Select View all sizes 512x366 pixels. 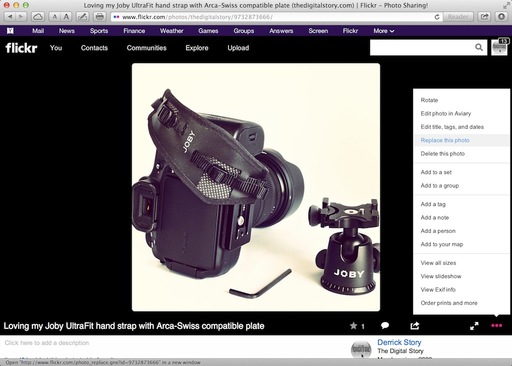pos(438,263)
